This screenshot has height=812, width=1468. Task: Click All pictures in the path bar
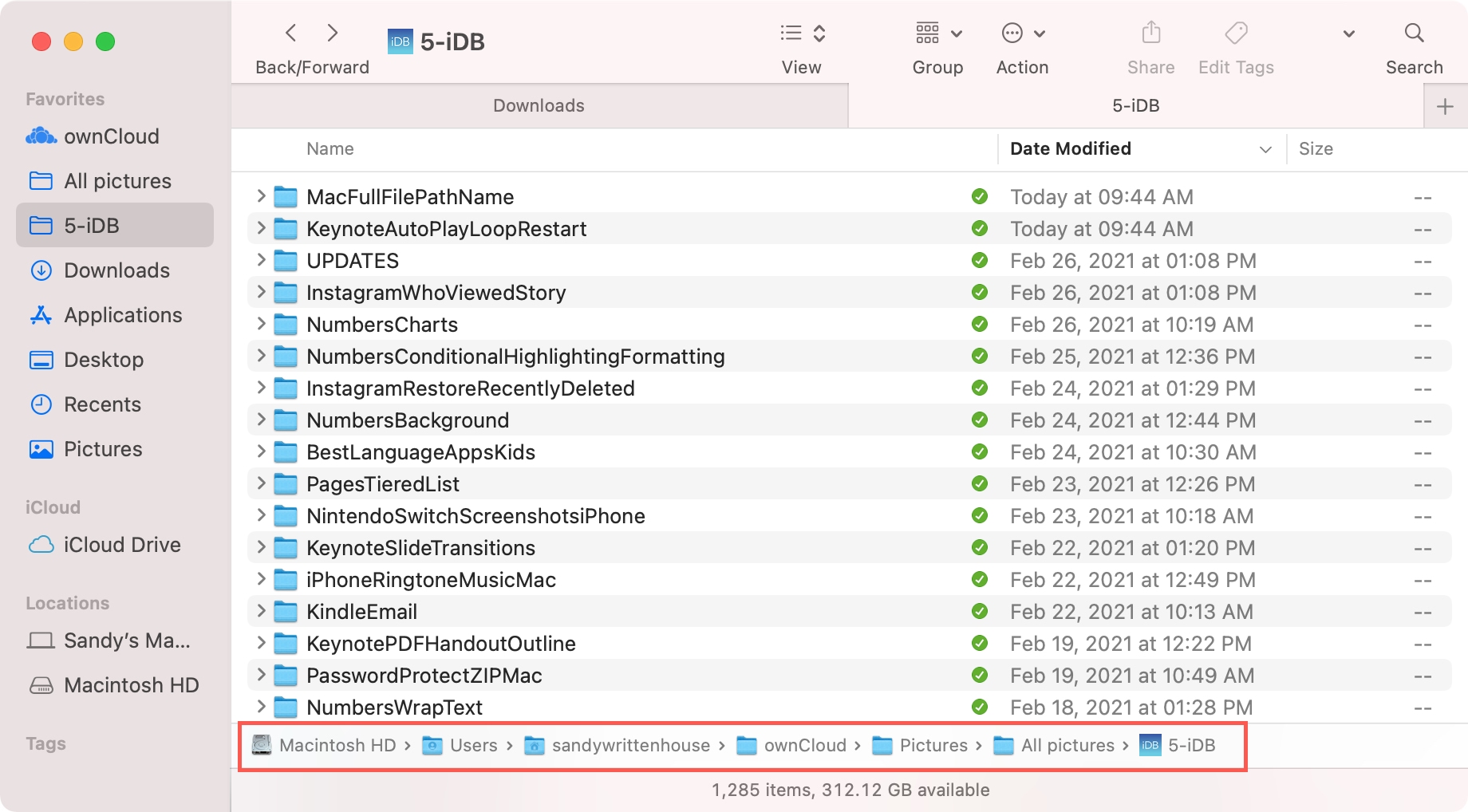[x=1054, y=745]
